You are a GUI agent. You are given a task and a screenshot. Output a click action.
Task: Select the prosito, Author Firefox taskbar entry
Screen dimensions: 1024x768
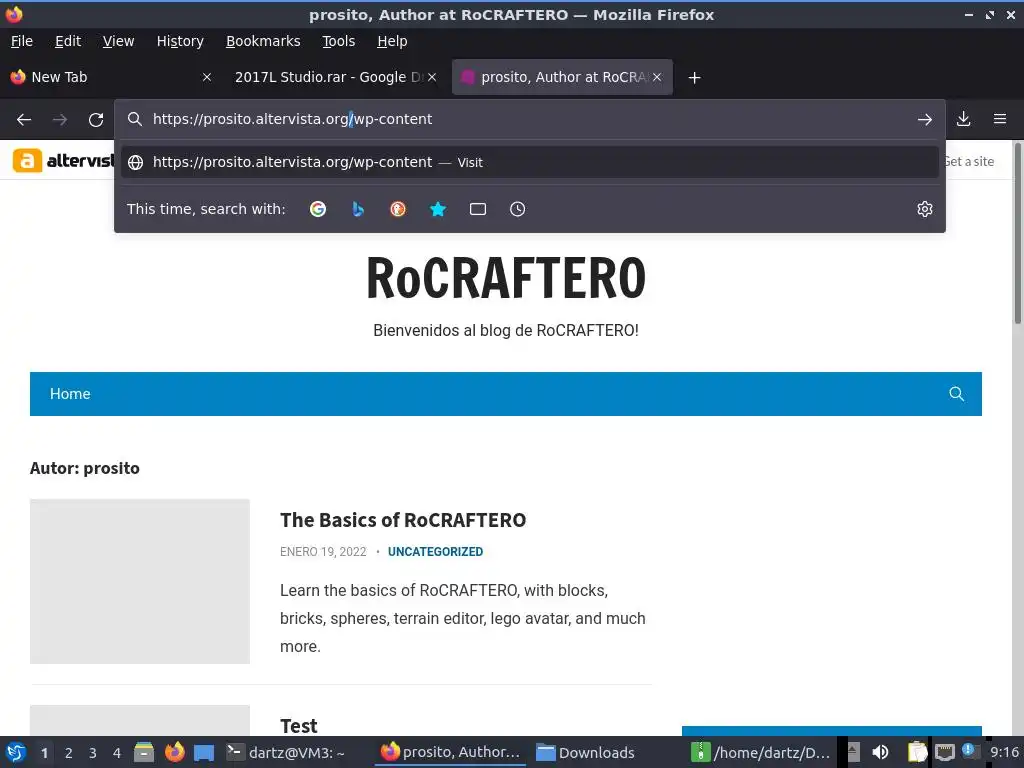451,752
